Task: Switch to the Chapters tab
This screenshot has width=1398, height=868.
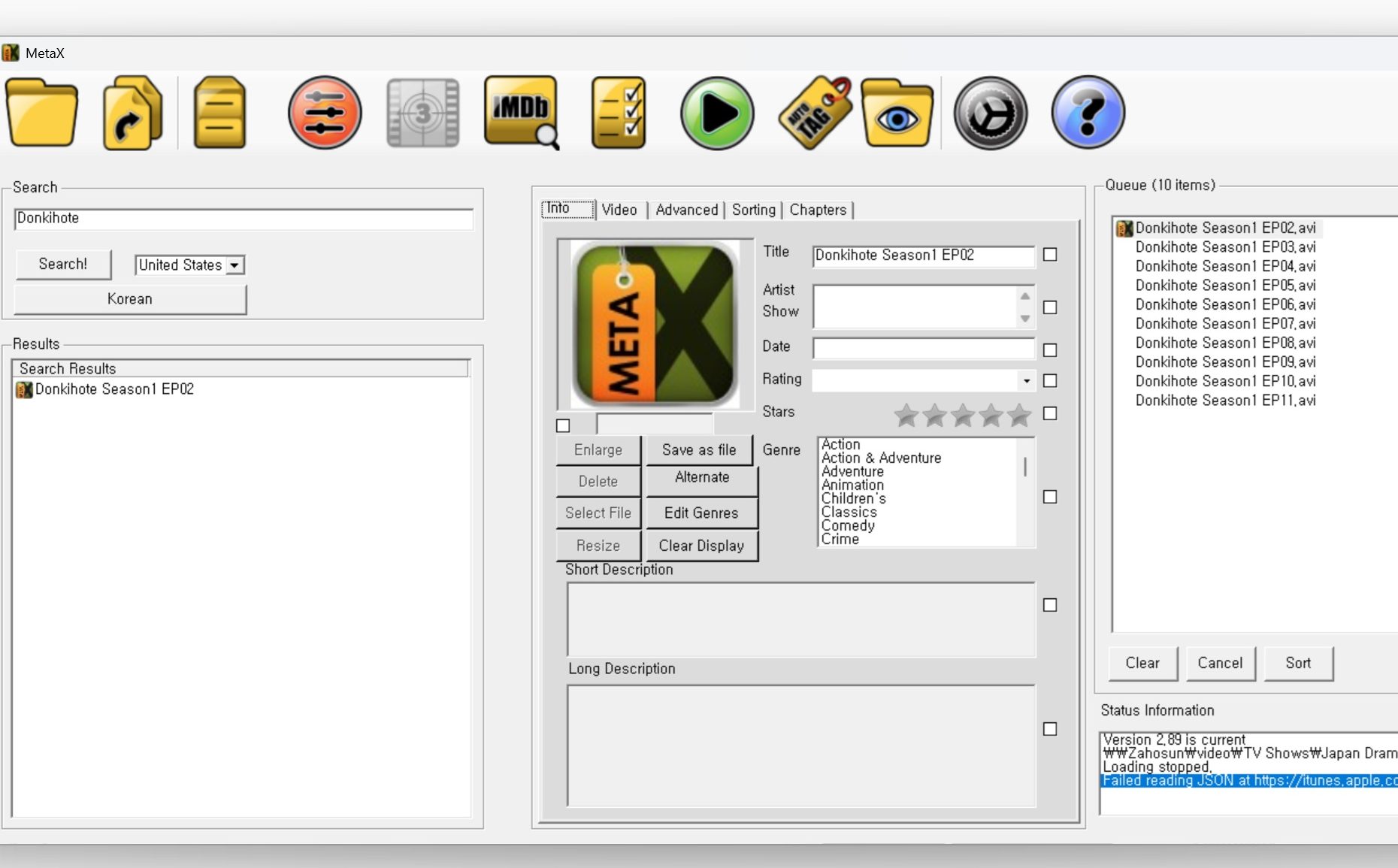Action: (x=818, y=210)
